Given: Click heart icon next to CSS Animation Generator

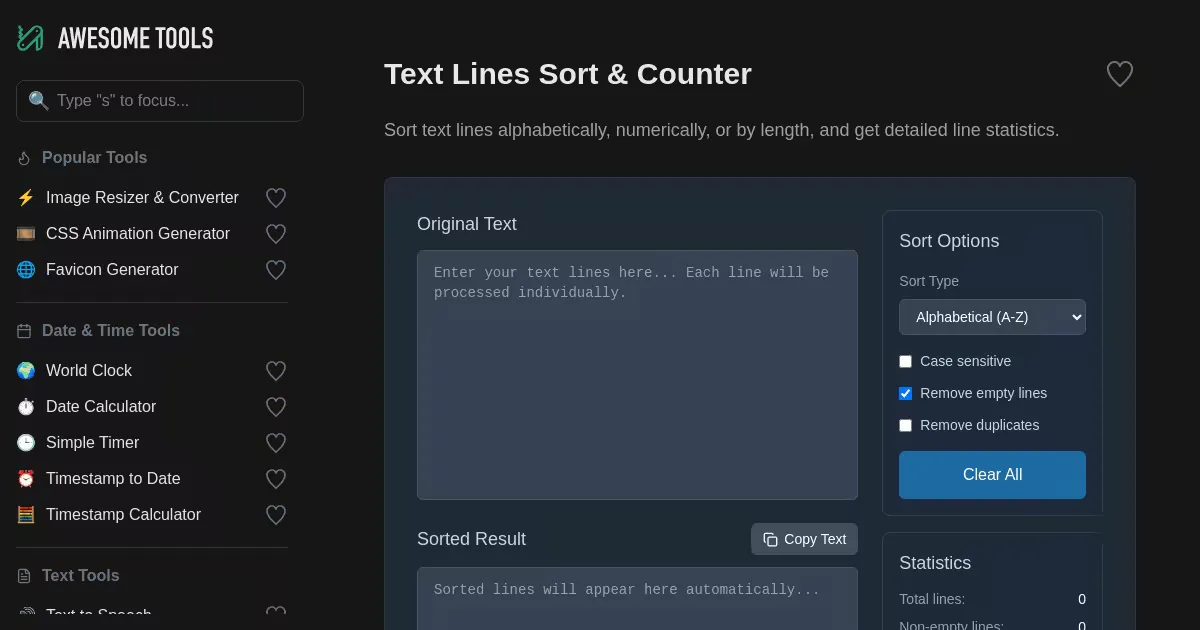Looking at the screenshot, I should (276, 234).
